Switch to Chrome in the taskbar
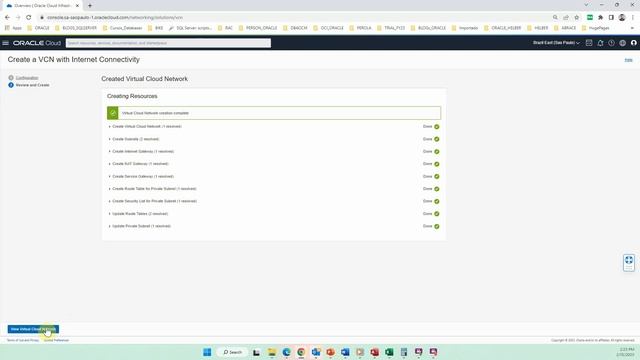The width and height of the screenshot is (640, 360). coord(301,352)
